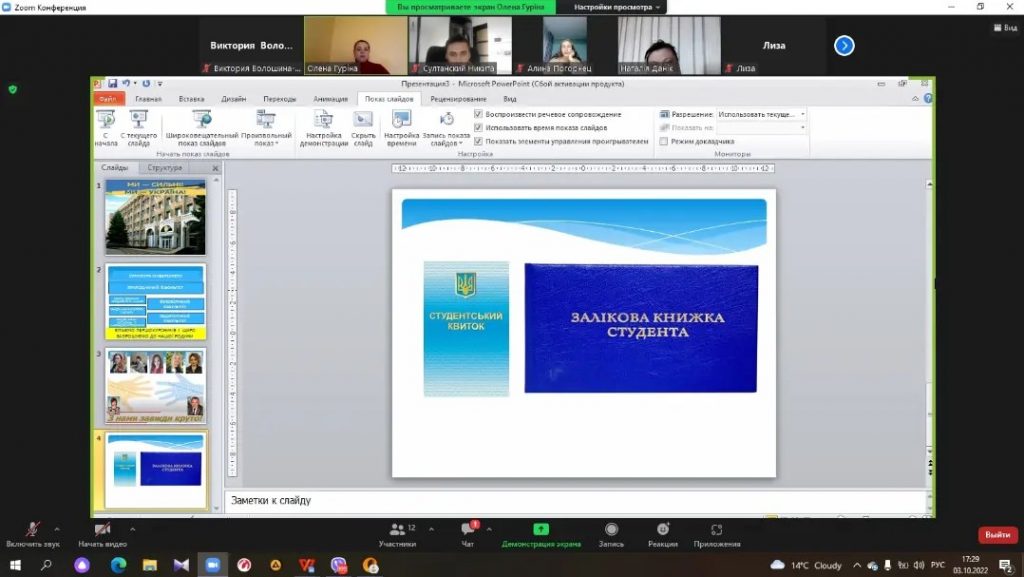Screen dimensions: 1024x577
Task: Click the 'Скрыть слайд' hide slide icon
Action: click(x=363, y=121)
